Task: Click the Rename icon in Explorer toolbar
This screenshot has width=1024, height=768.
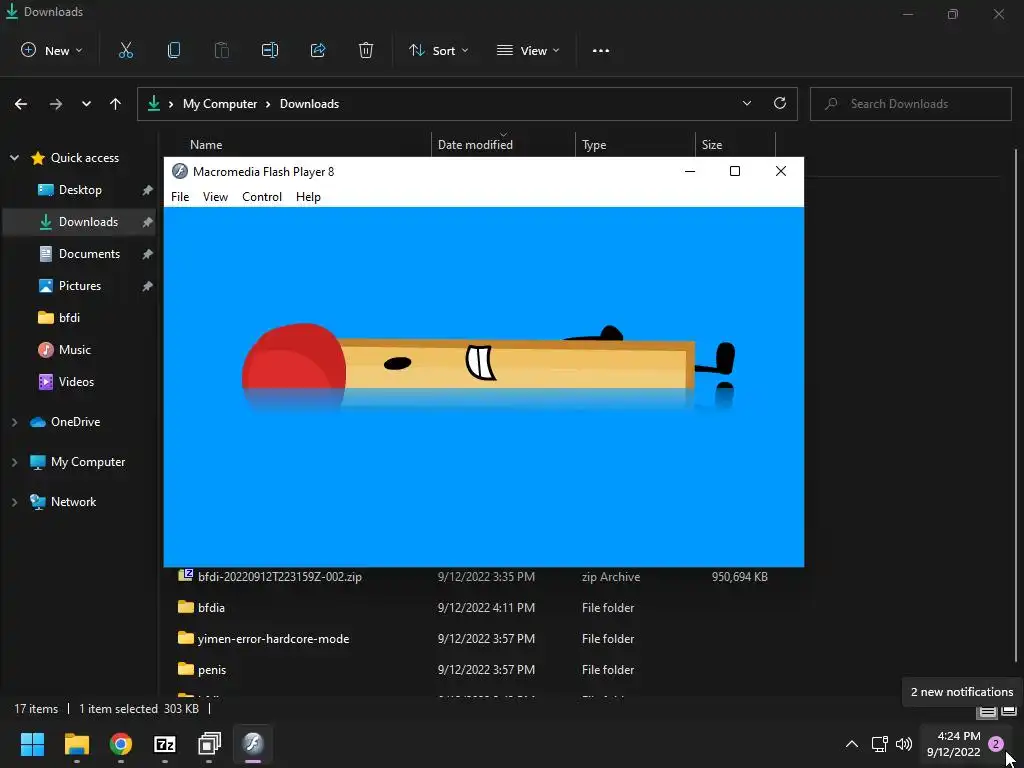Action: 270,50
